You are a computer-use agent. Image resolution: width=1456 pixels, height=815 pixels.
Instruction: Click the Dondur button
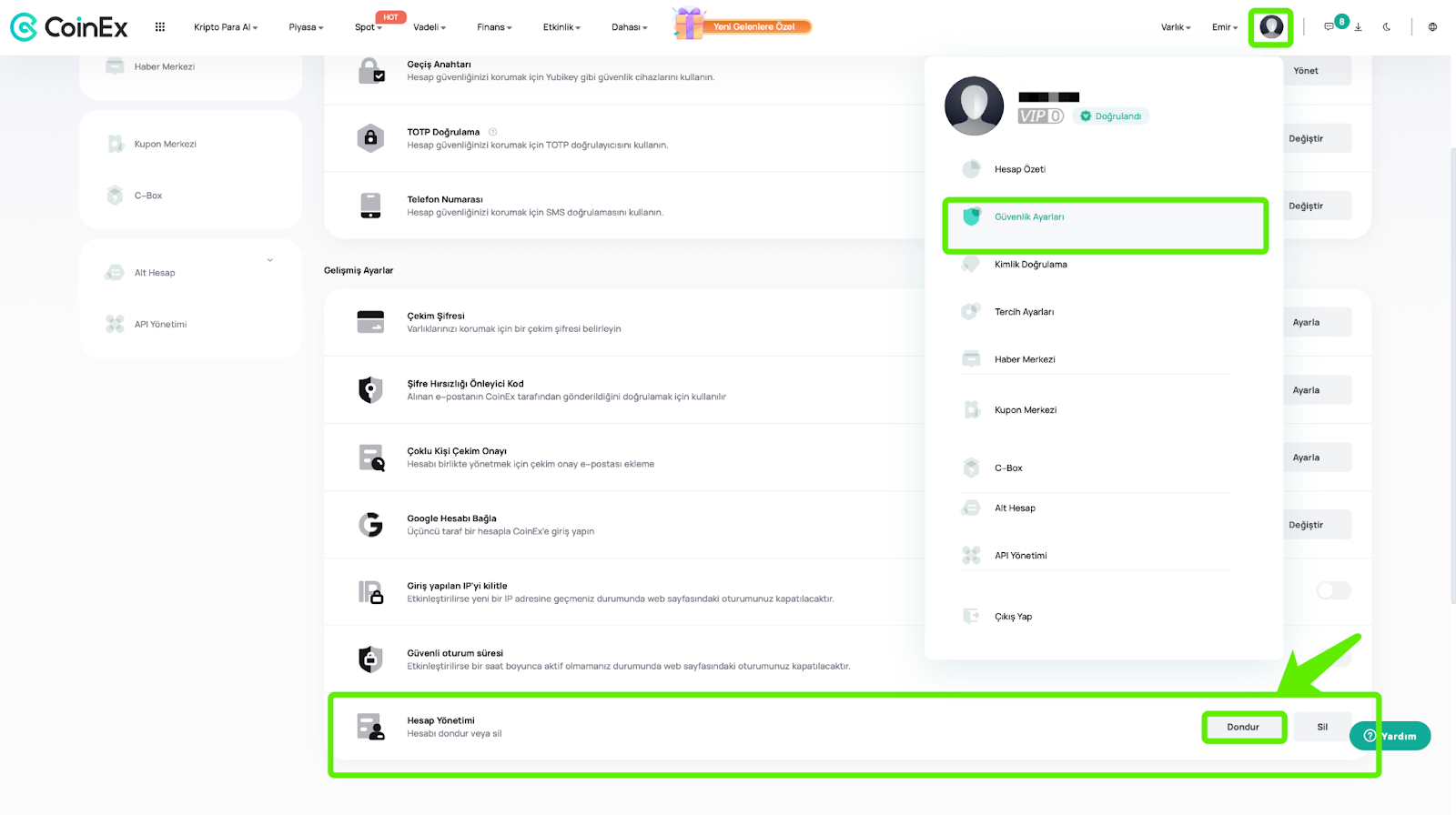tap(1243, 727)
